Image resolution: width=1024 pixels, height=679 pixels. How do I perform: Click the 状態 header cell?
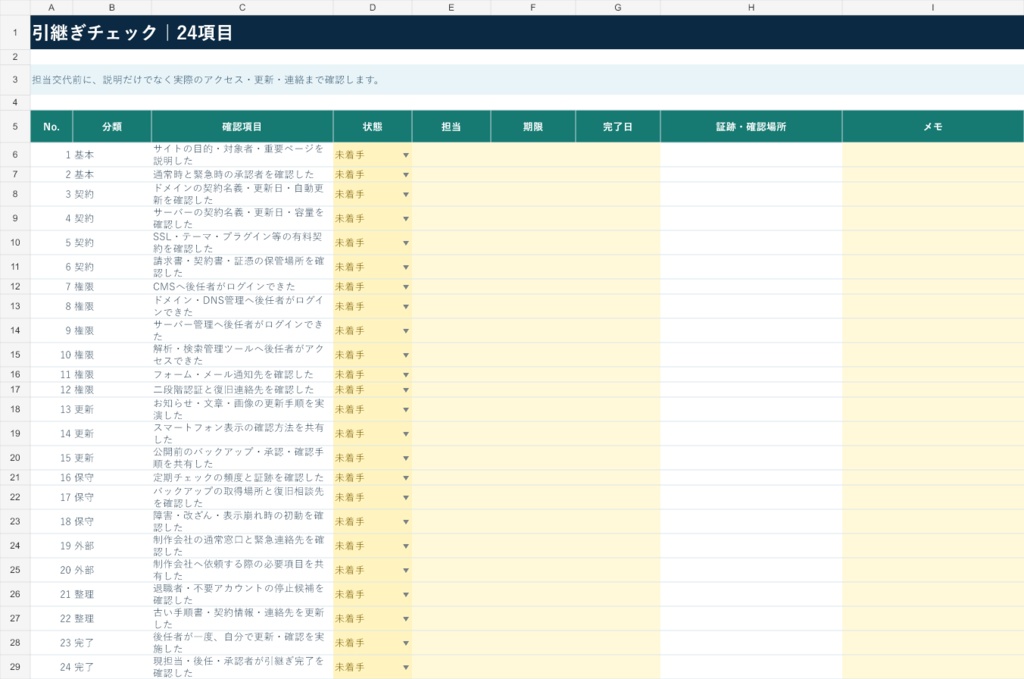point(372,127)
